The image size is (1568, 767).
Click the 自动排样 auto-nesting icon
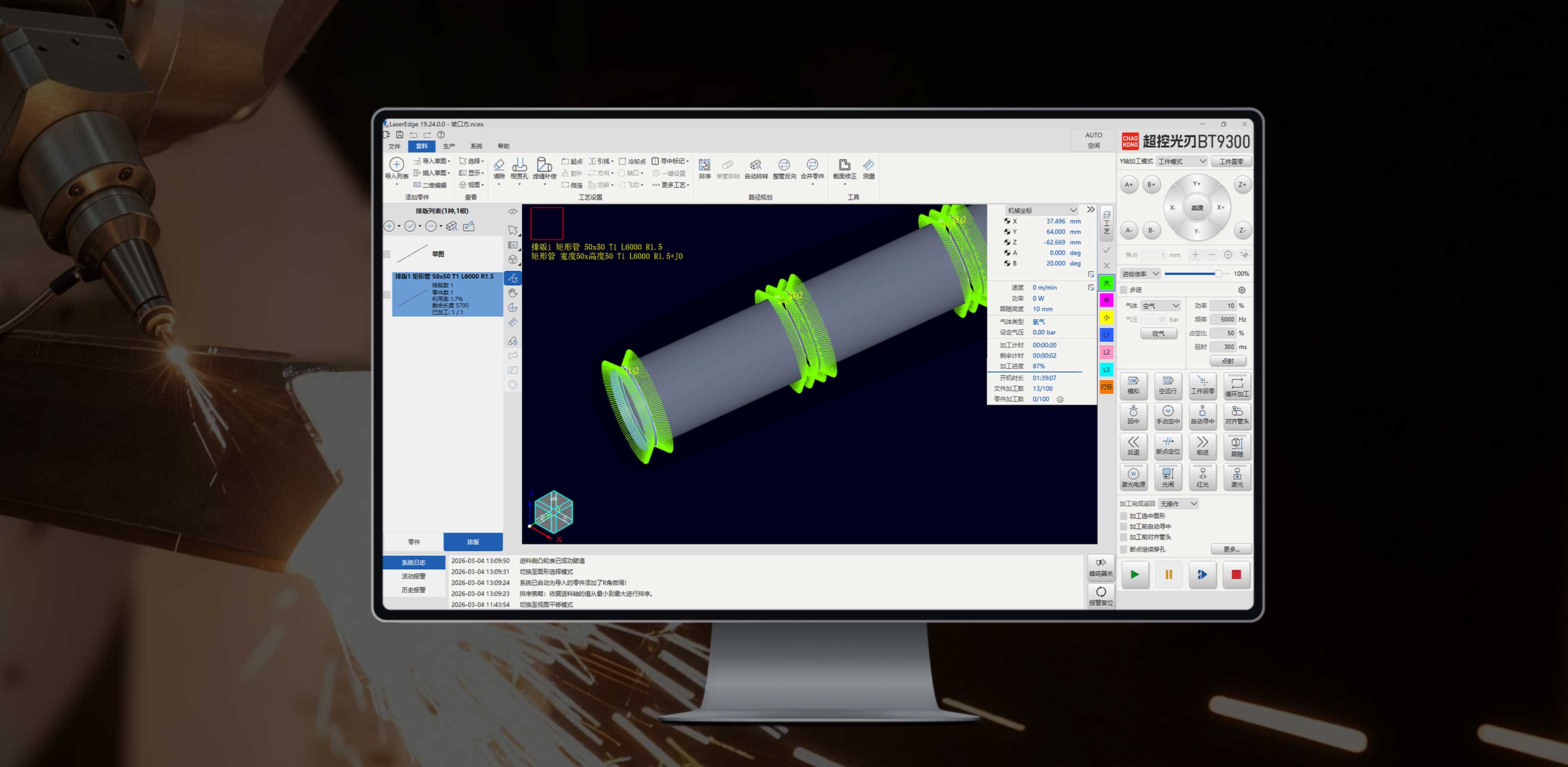(755, 166)
